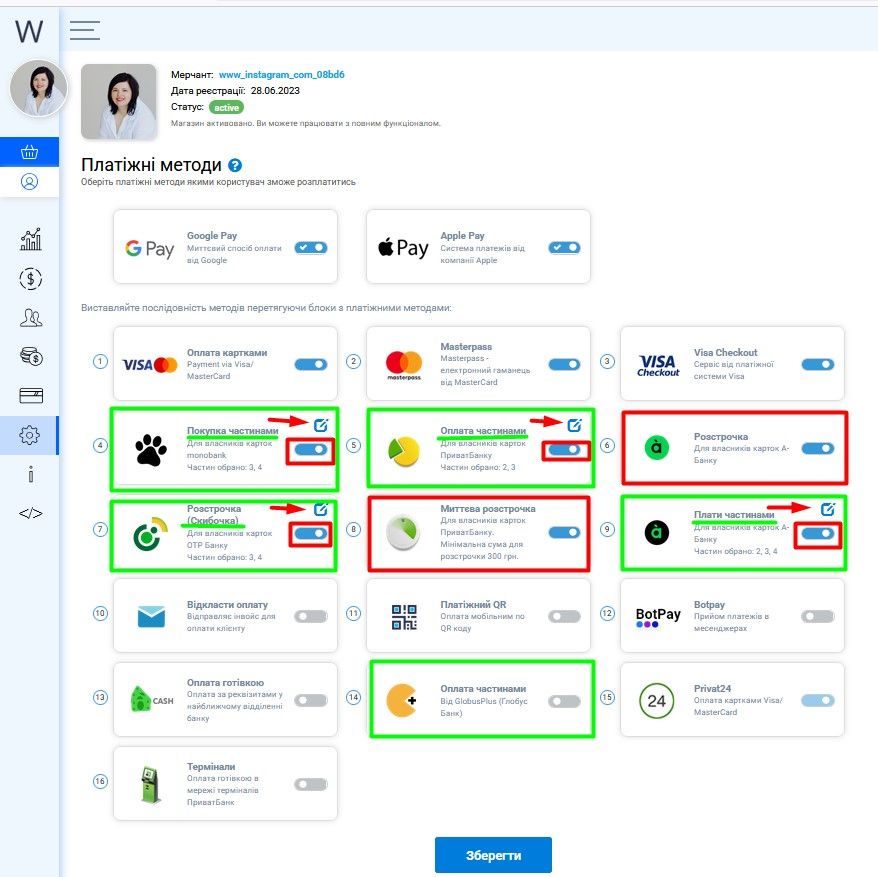Click edit icon for Розстрочка (Скибочка)
The image size is (878, 877).
[320, 509]
